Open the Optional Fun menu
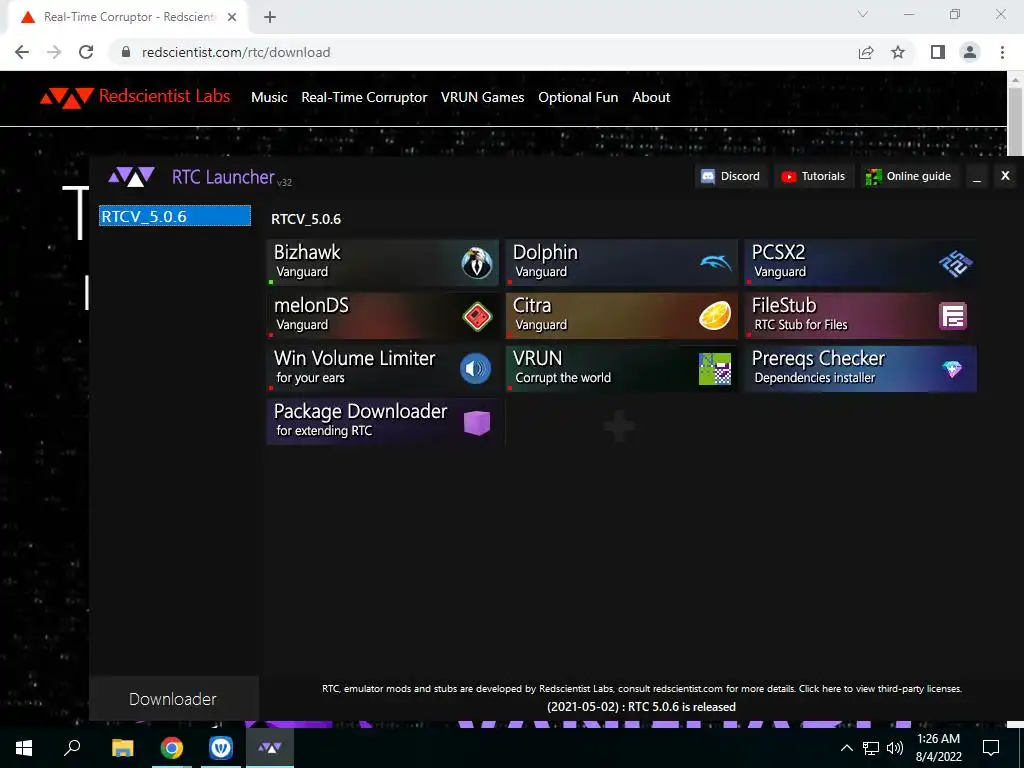The width and height of the screenshot is (1024, 768). [x=578, y=97]
